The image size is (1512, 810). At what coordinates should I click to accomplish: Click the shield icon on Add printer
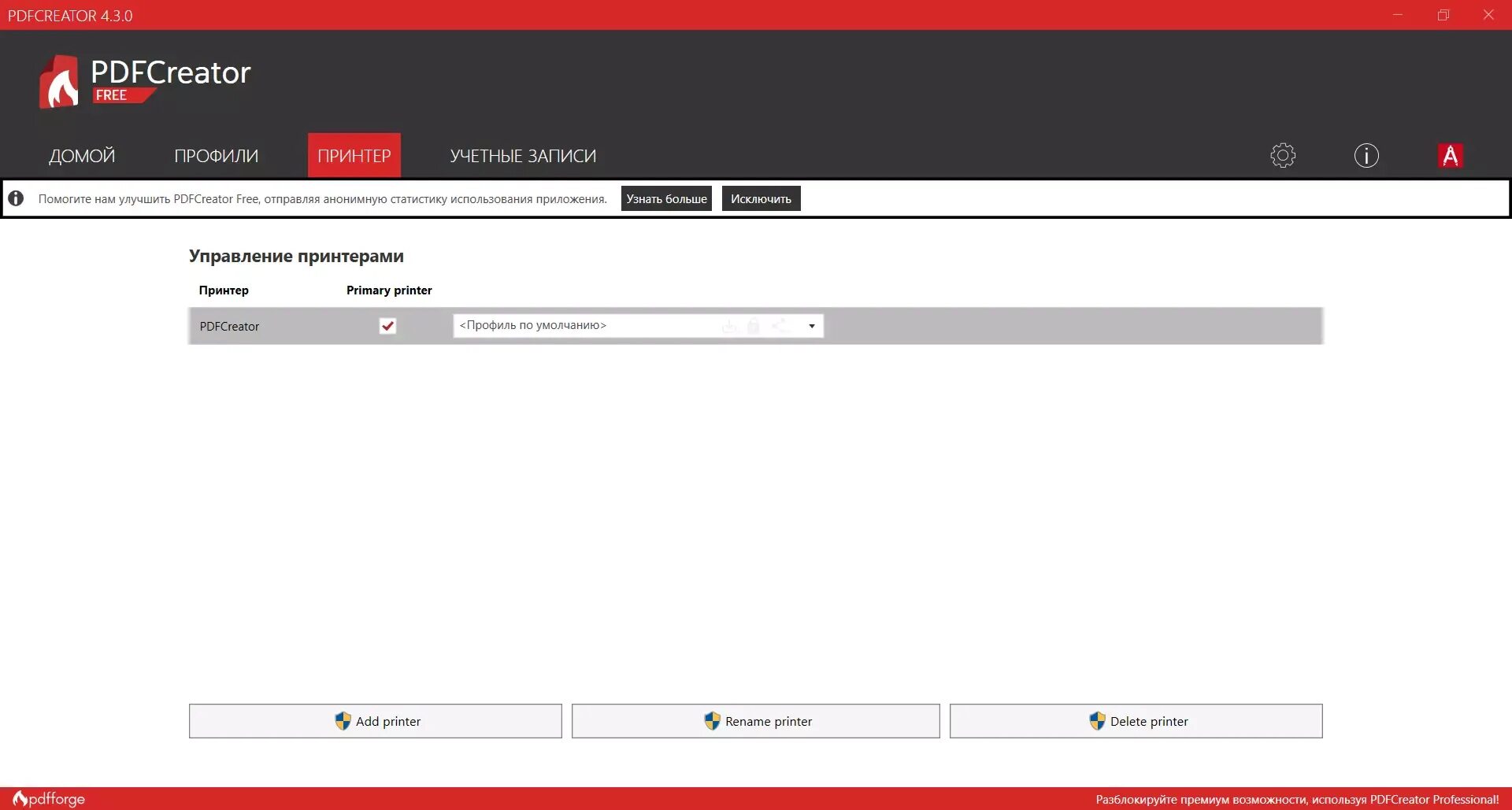(x=343, y=721)
